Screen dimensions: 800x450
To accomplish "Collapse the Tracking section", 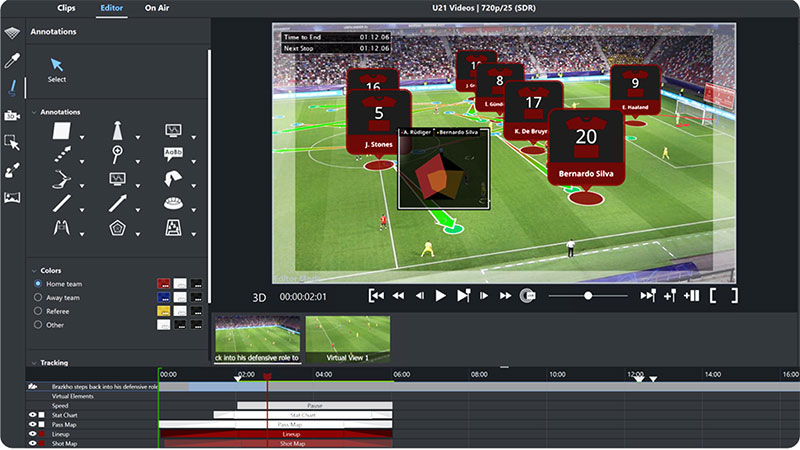I will [x=34, y=363].
